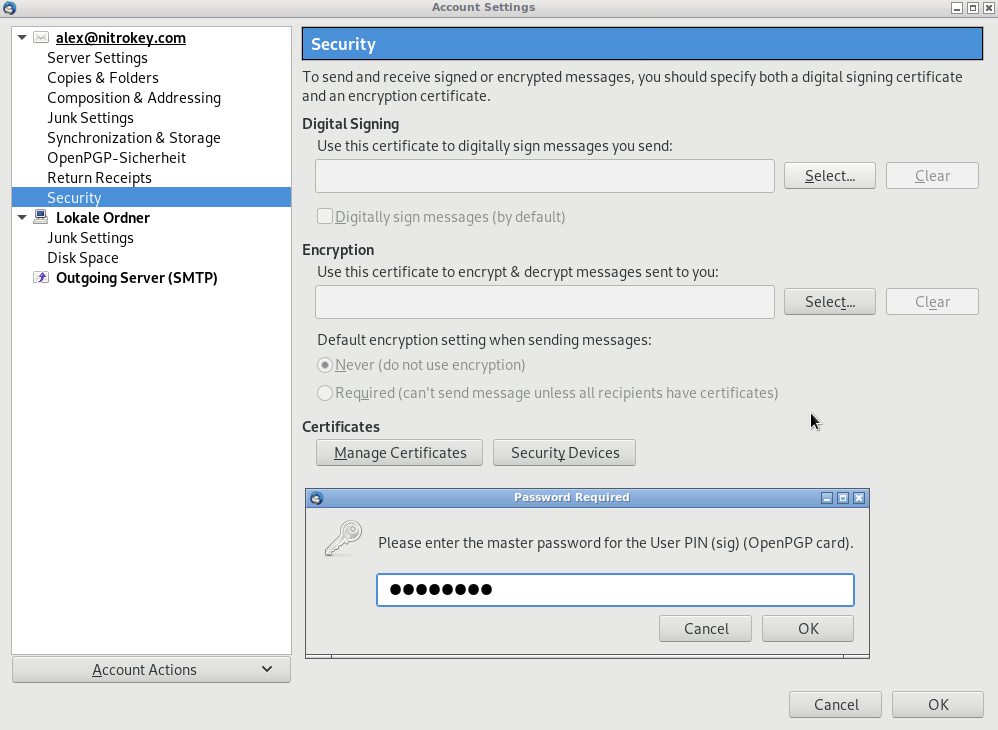This screenshot has width=998, height=730.
Task: Click the Lokale Ordner computer icon
Action: [41, 218]
